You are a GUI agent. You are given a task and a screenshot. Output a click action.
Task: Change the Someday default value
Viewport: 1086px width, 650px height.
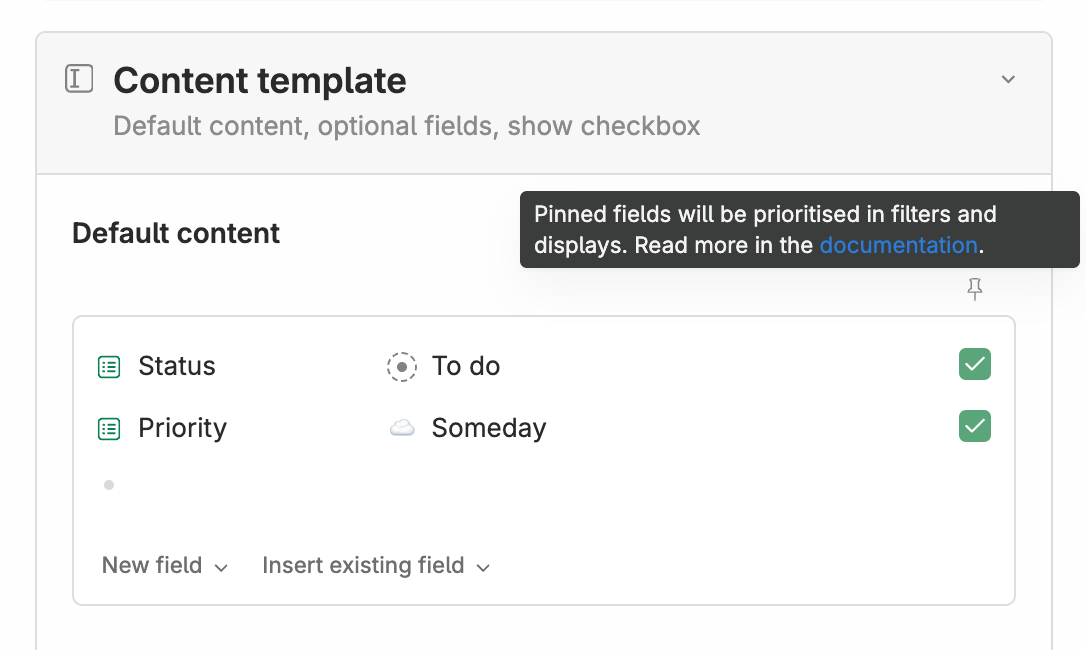pos(489,429)
